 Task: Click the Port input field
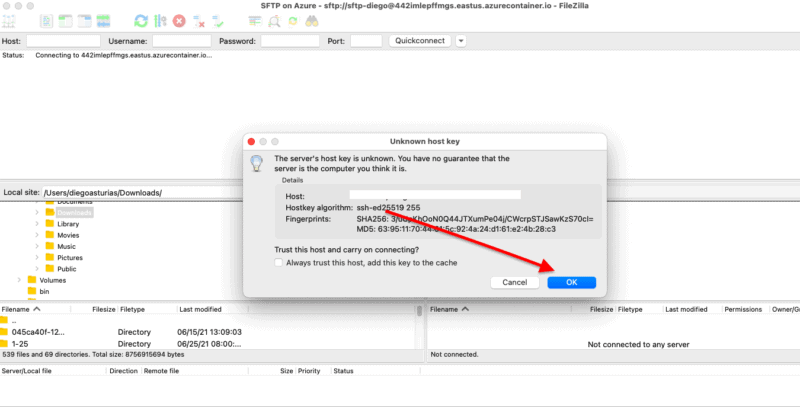click(366, 41)
